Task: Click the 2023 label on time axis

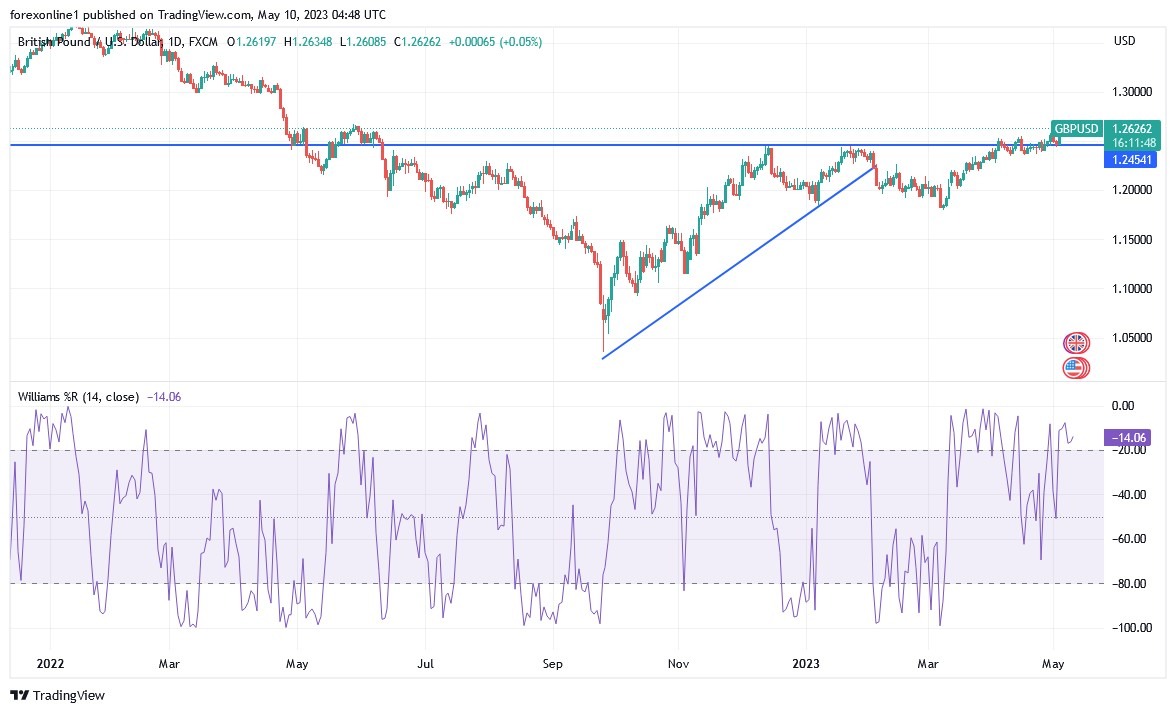Action: [806, 664]
